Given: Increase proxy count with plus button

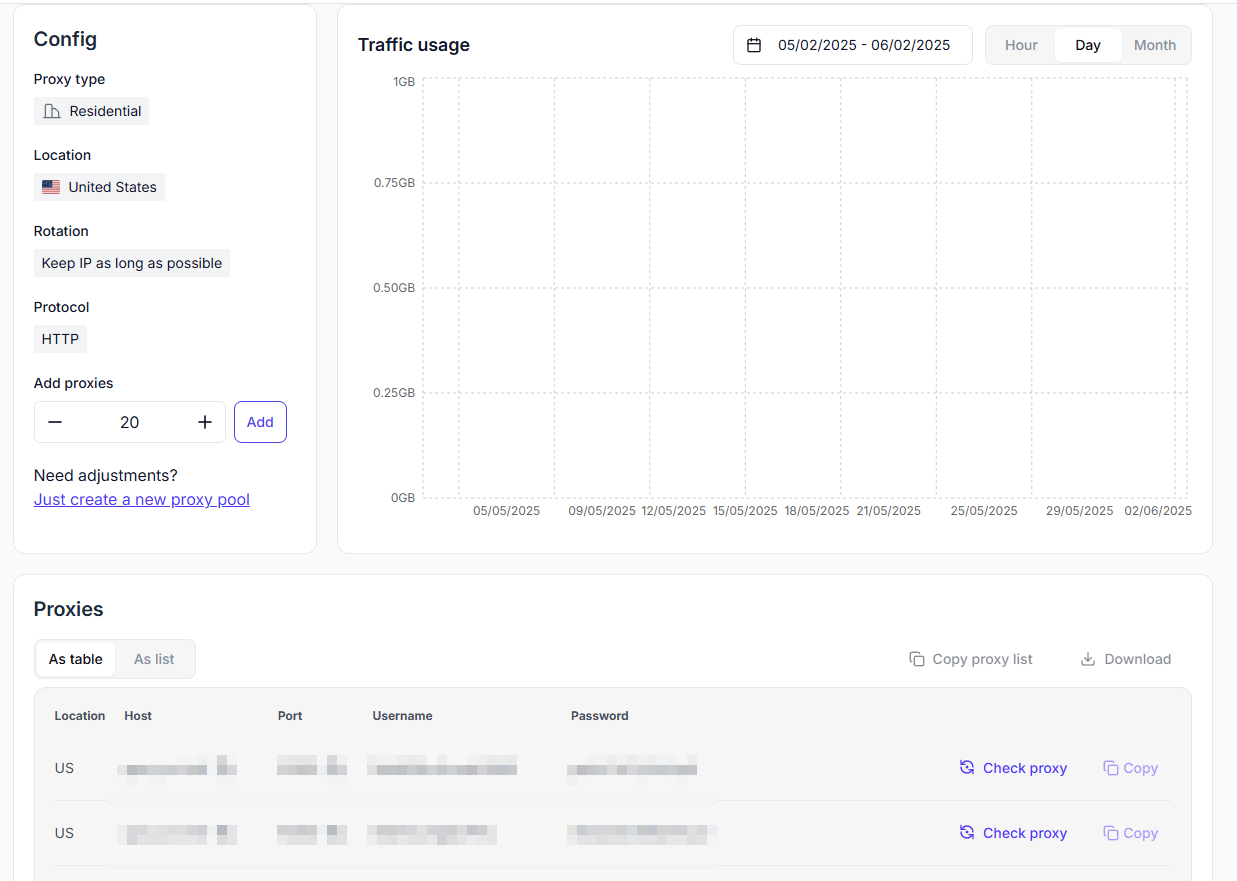Looking at the screenshot, I should [x=205, y=422].
